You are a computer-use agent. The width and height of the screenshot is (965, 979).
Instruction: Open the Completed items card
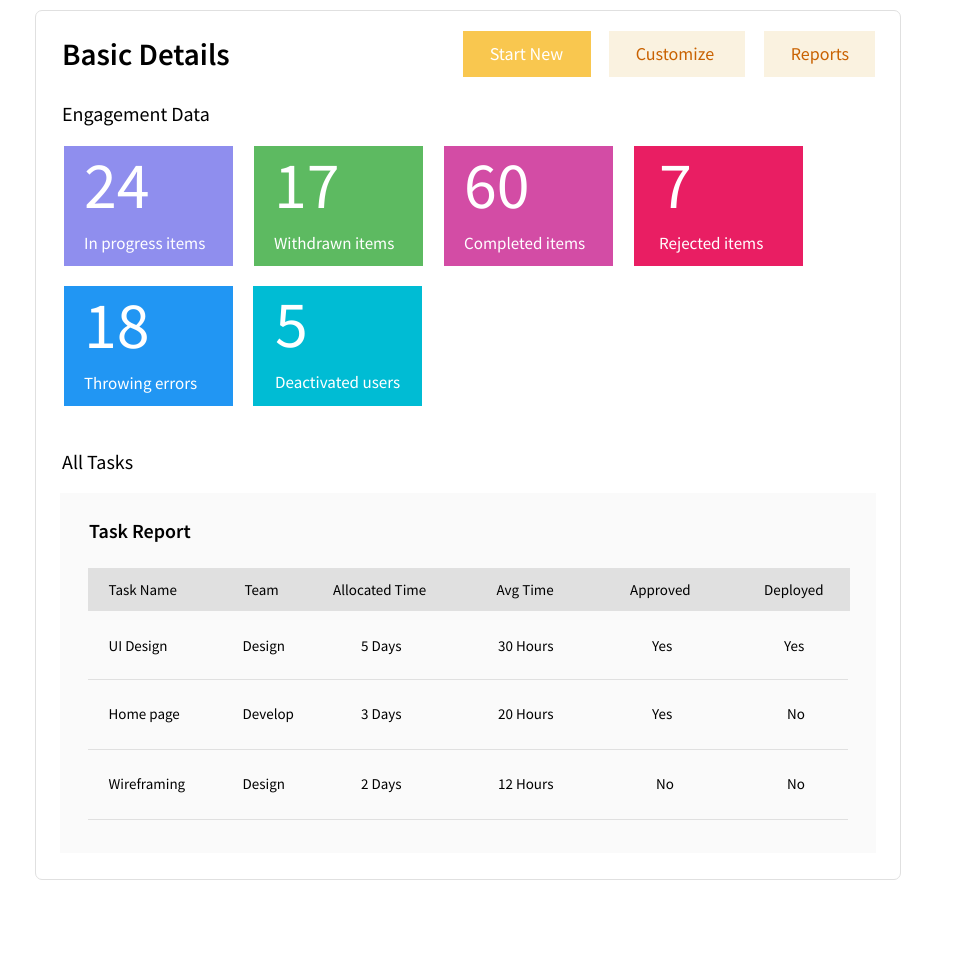click(528, 205)
